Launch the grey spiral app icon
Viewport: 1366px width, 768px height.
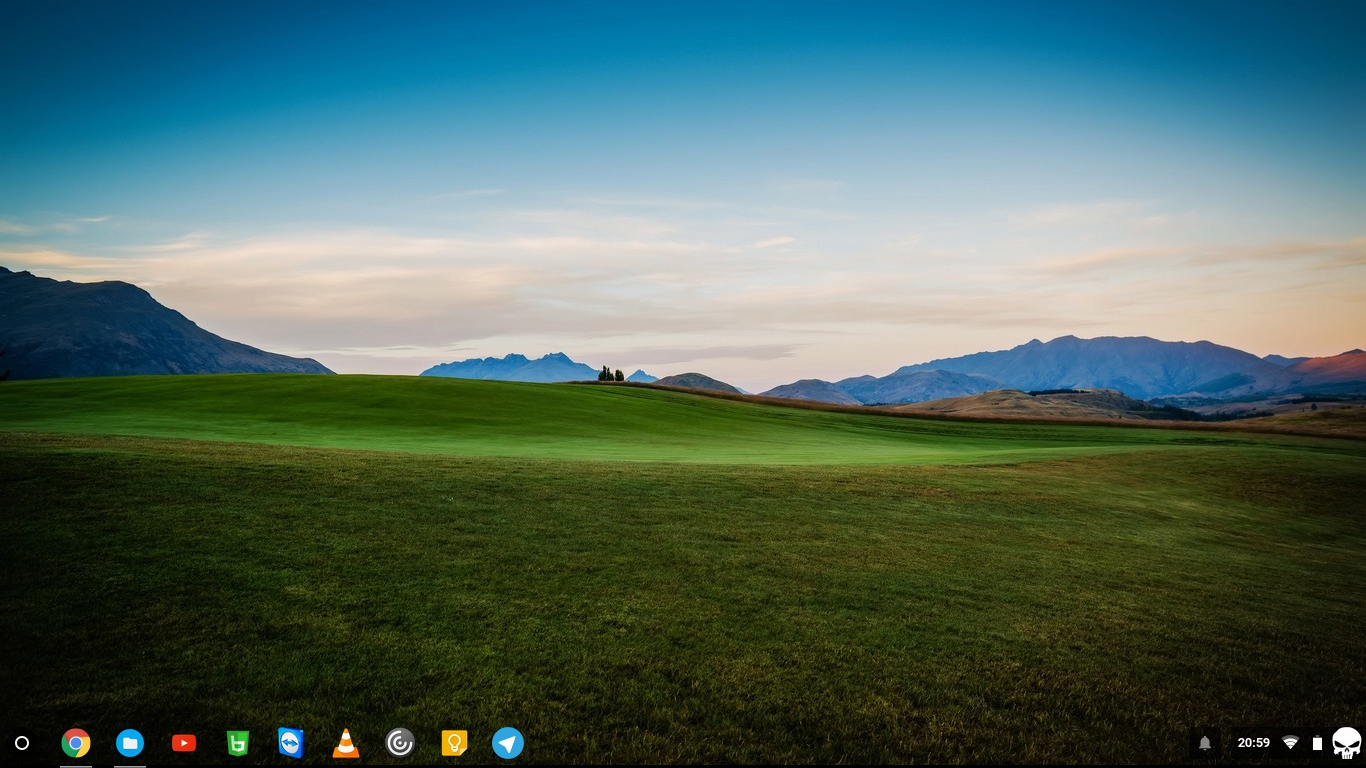(x=400, y=743)
